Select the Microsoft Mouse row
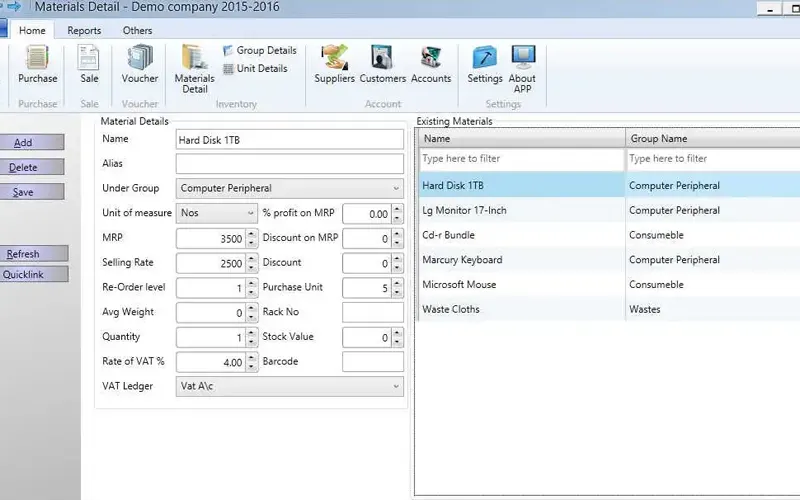Screen dimensions: 800x500 pyautogui.click(x=609, y=284)
